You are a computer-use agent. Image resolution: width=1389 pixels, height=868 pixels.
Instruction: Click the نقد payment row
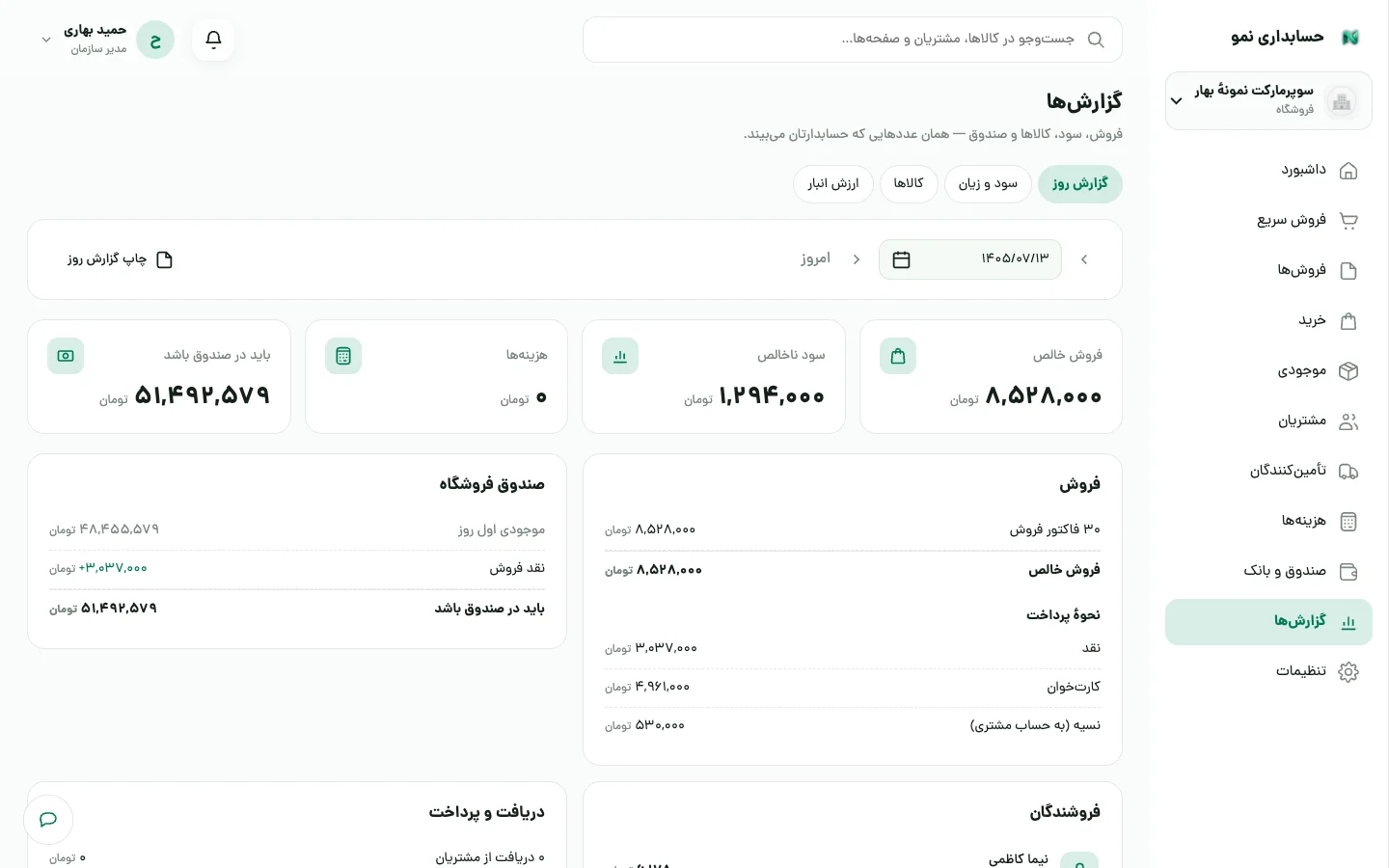[853, 648]
